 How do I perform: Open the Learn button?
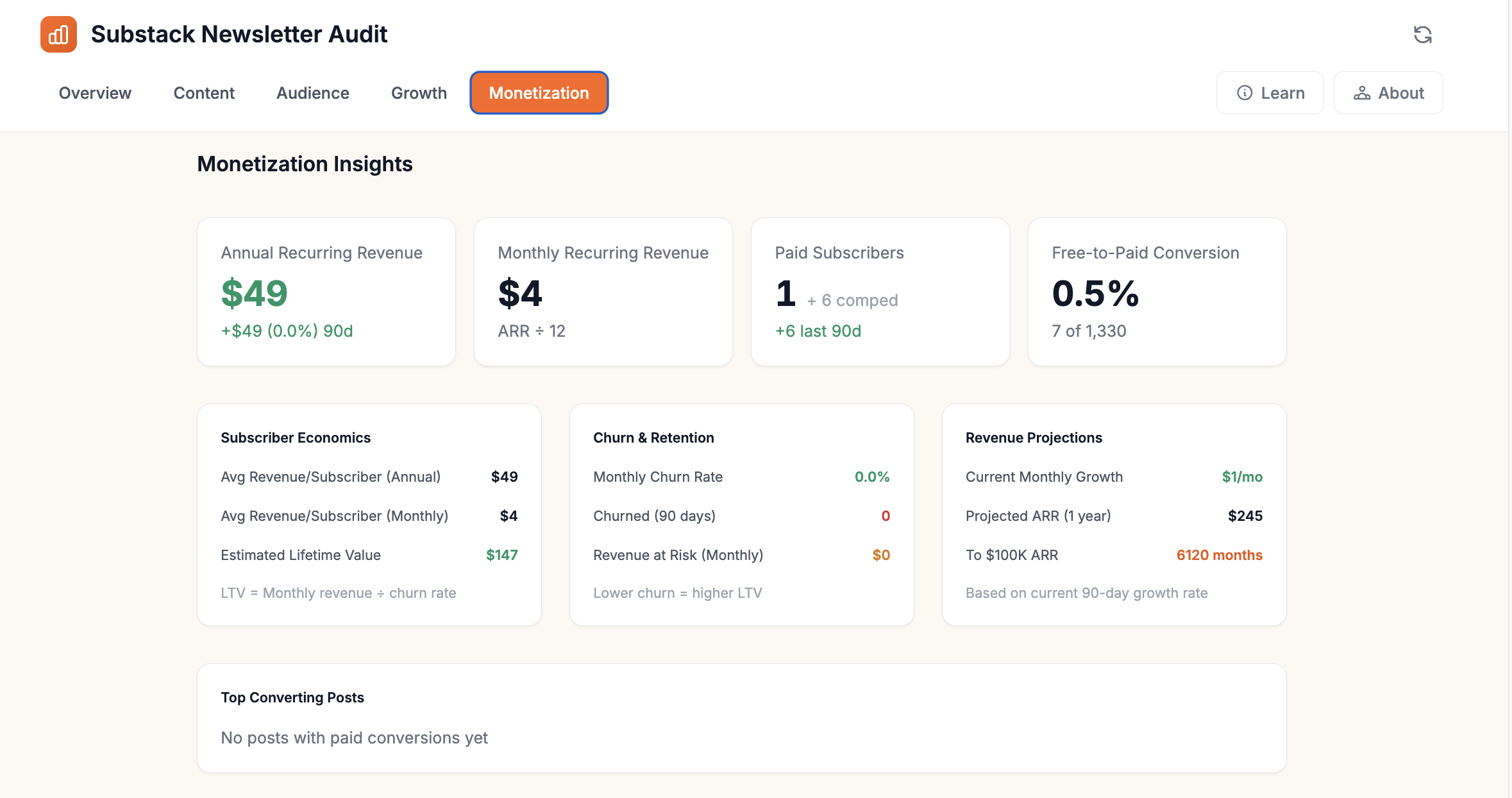[1270, 93]
